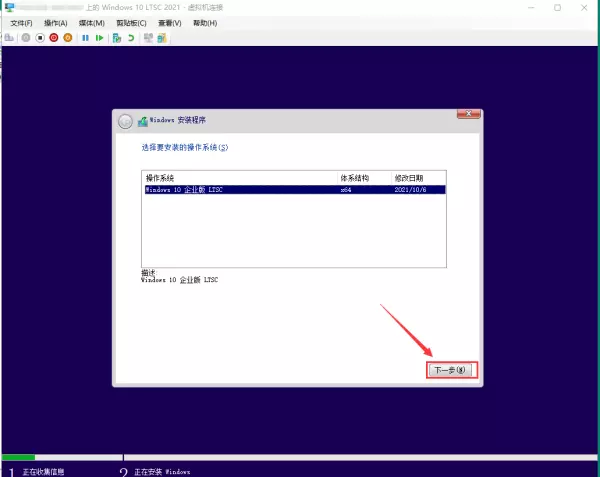Open the 帮助(H) menu
This screenshot has height=477, width=600.
pos(205,23)
